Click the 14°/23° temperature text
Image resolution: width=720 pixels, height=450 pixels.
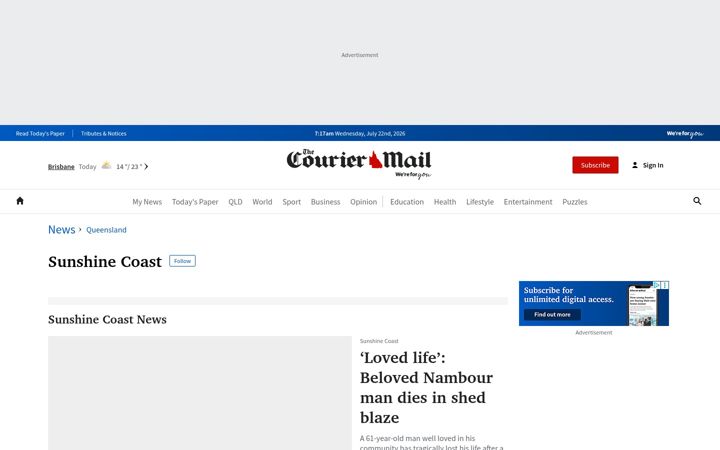click(x=129, y=167)
